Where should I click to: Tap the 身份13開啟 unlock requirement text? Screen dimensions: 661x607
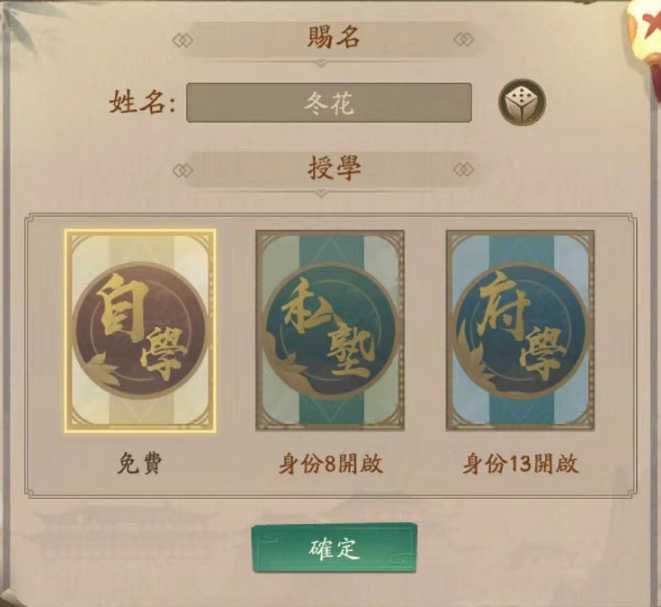[x=521, y=464]
